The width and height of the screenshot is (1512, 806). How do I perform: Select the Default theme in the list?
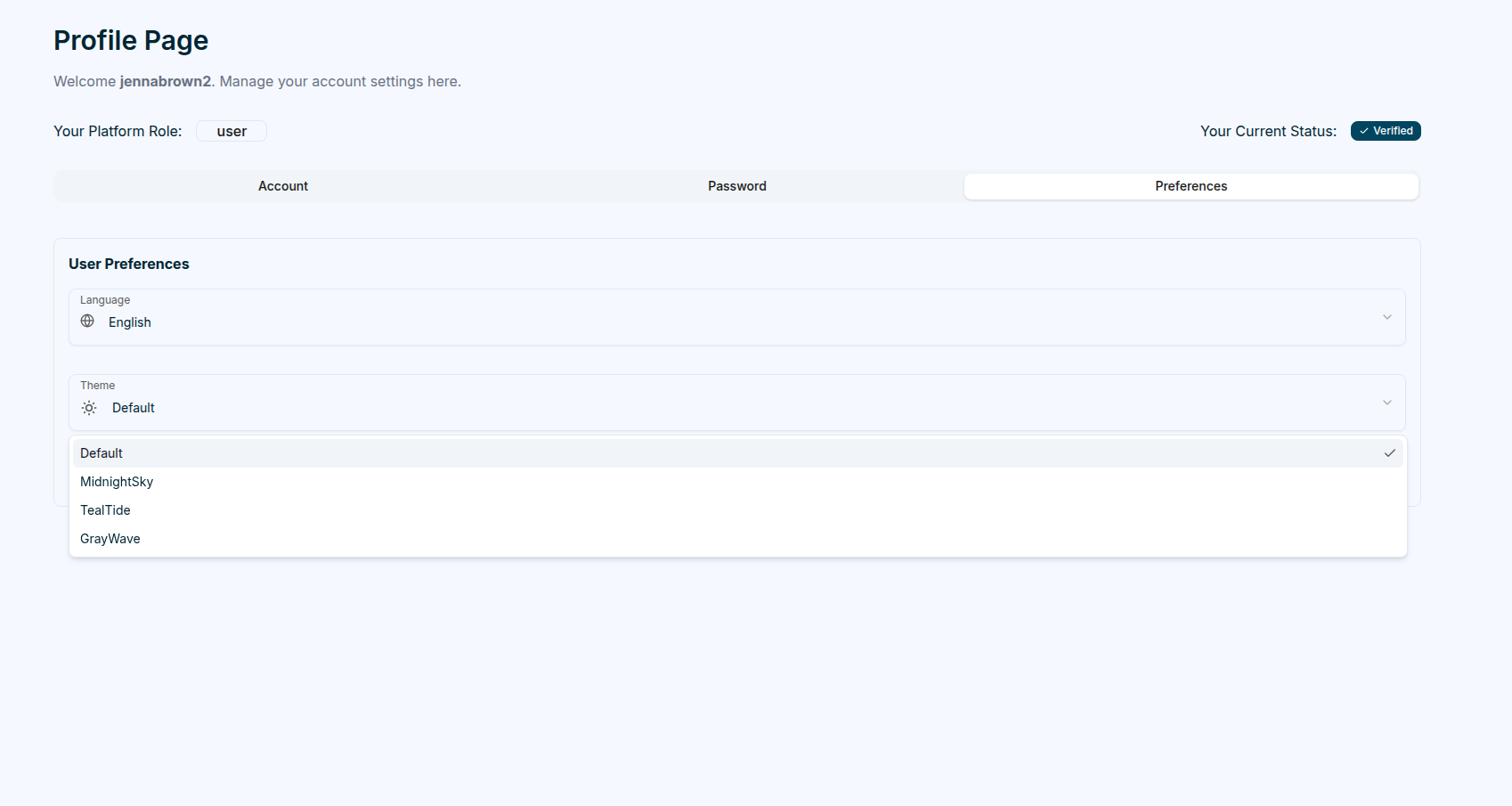pos(102,453)
